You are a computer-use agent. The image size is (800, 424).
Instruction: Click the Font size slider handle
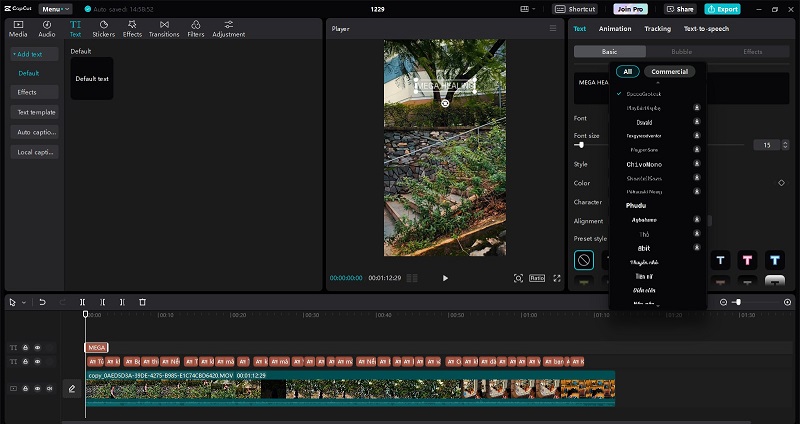point(581,145)
